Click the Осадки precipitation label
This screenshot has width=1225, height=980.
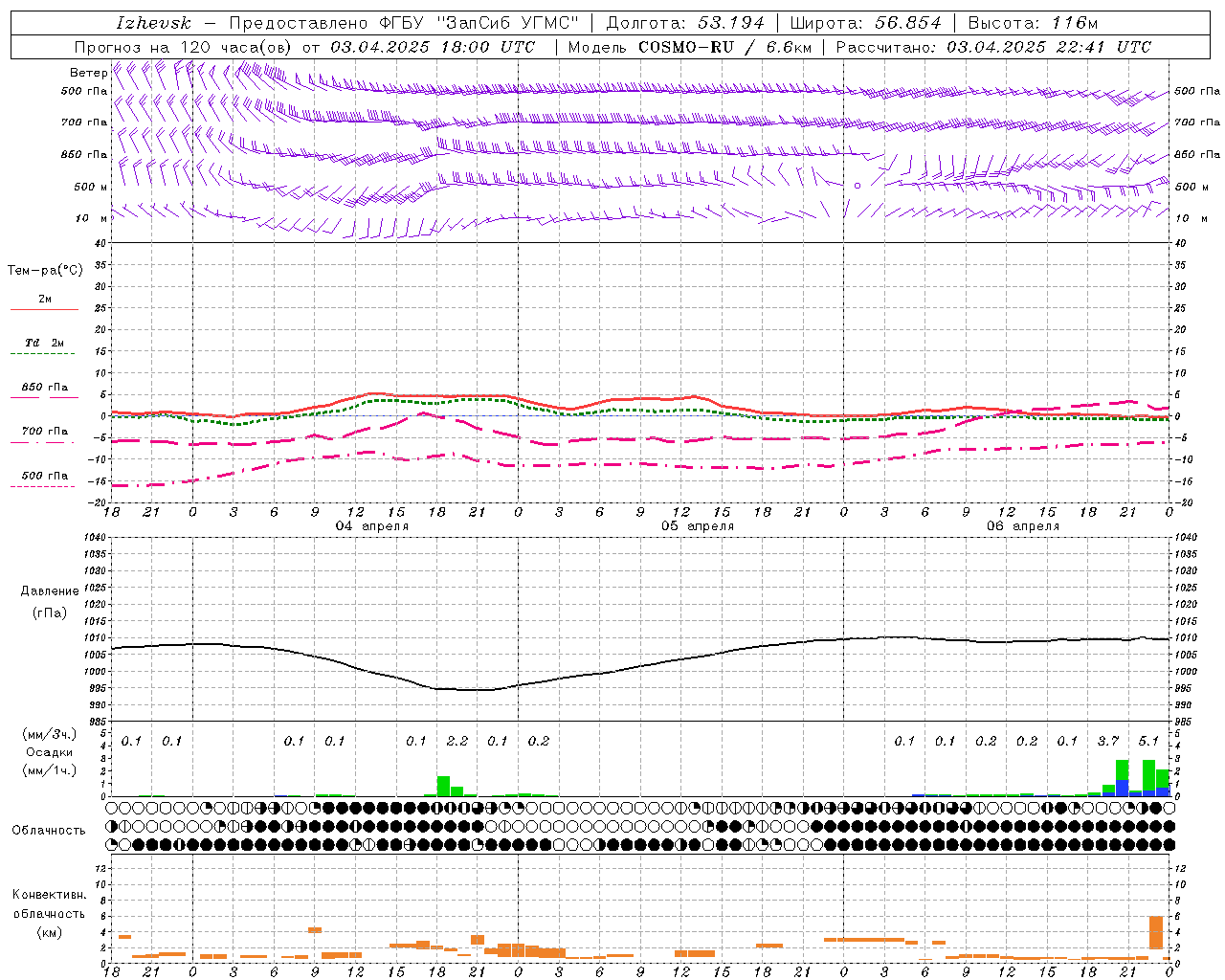pos(49,753)
